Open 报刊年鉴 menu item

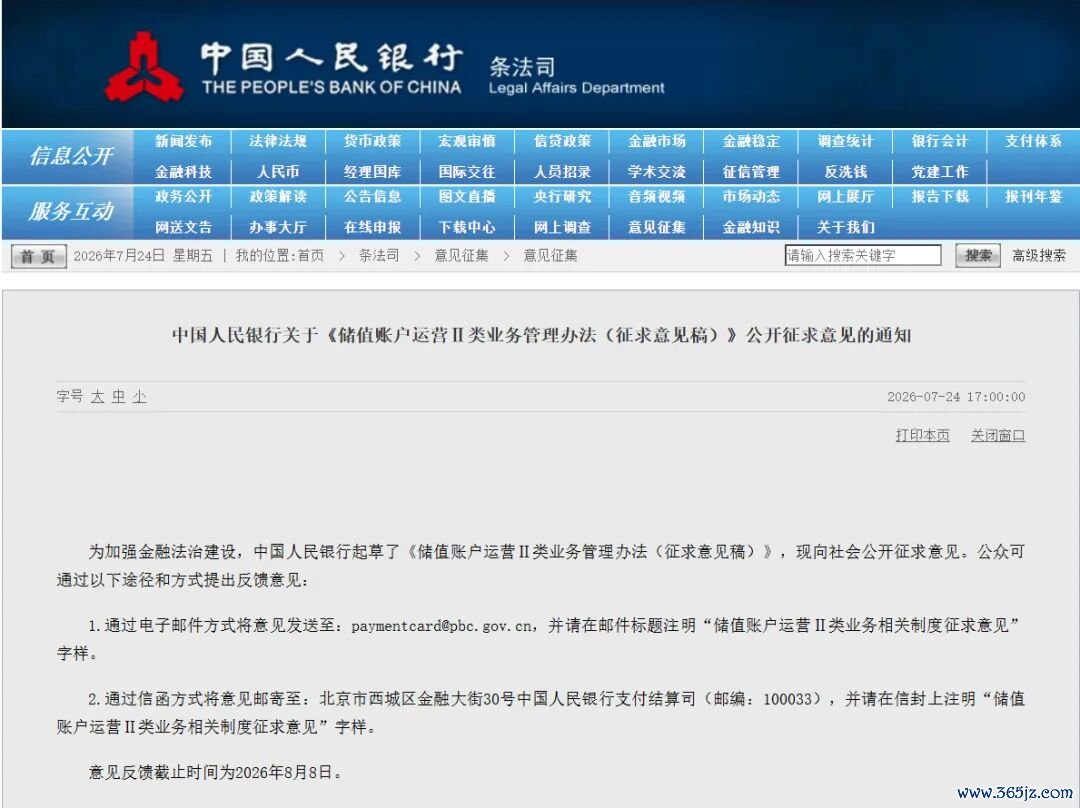1033,197
